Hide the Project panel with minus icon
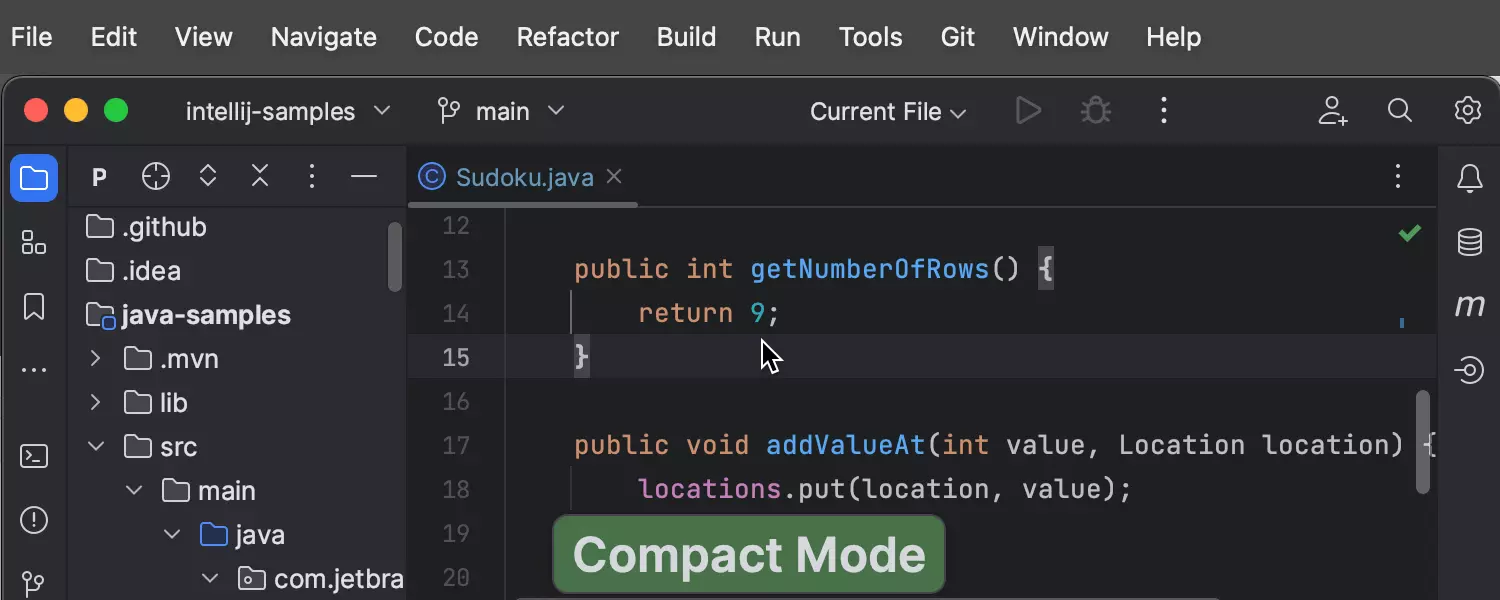1500x600 pixels. (364, 178)
